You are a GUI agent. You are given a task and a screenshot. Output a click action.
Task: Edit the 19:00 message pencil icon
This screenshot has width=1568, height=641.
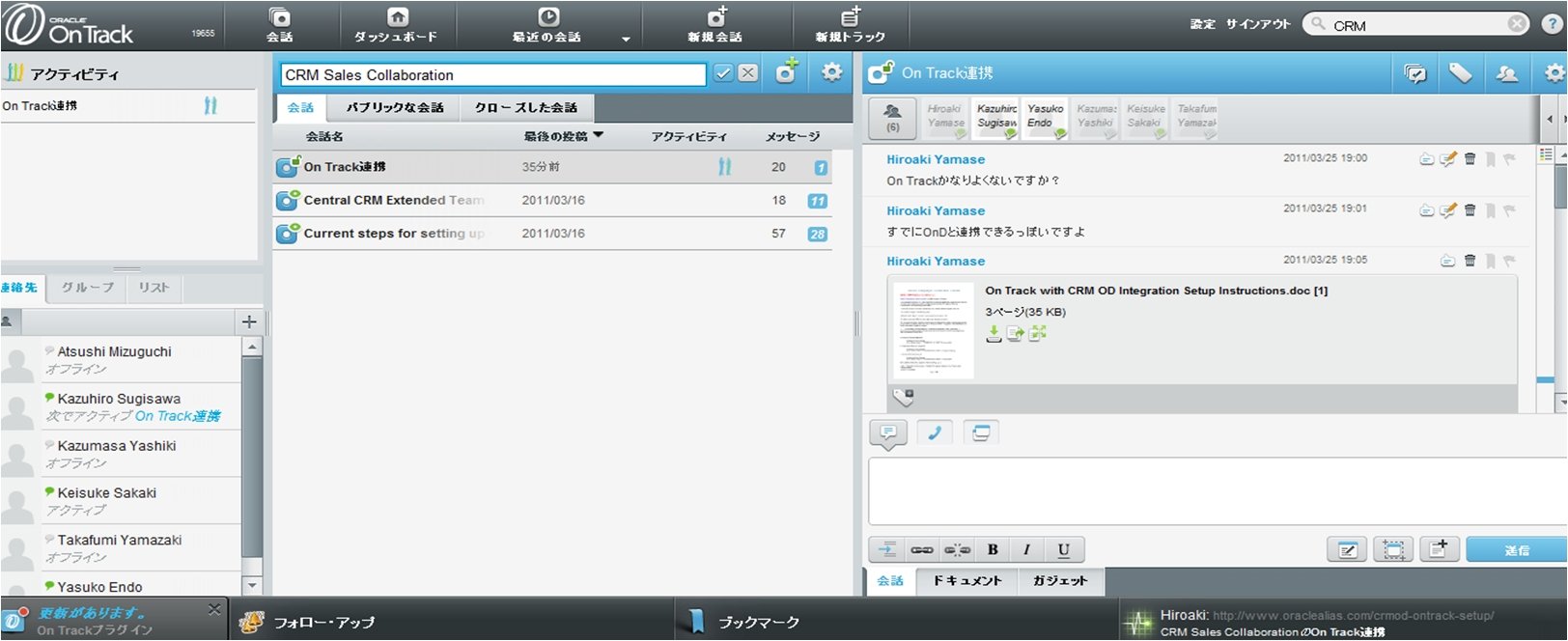pyautogui.click(x=1447, y=159)
